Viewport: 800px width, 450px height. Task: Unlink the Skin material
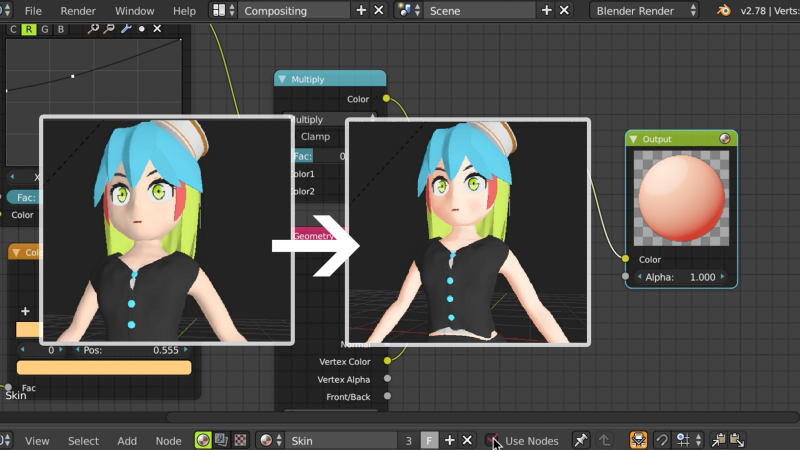467,440
